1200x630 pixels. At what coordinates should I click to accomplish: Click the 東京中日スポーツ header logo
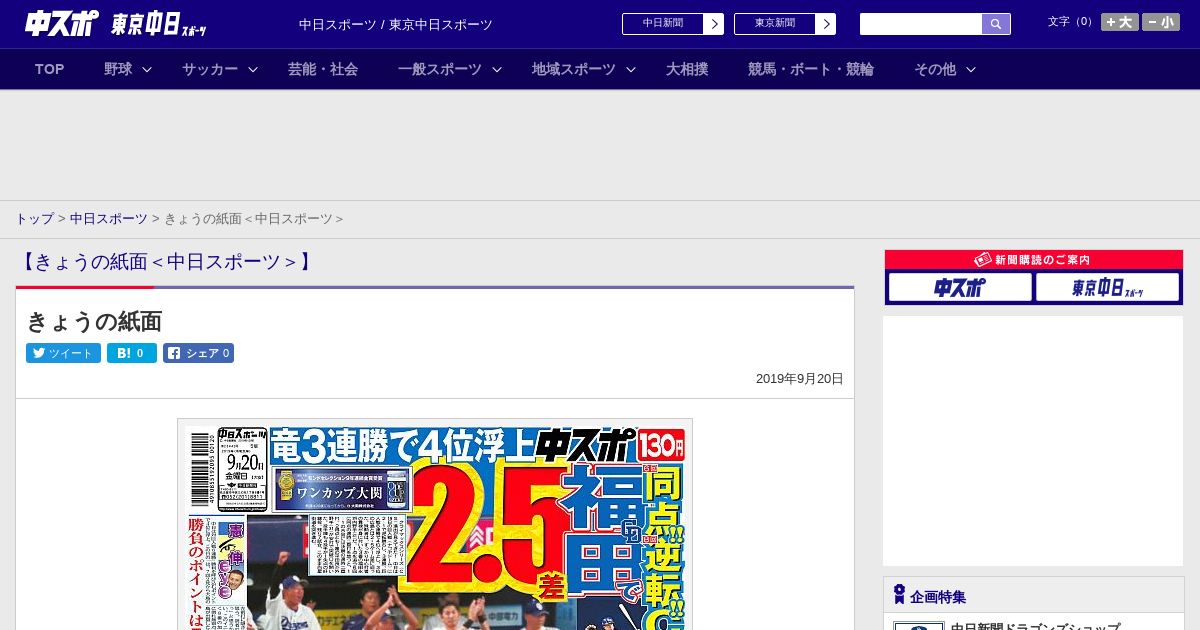[159, 24]
